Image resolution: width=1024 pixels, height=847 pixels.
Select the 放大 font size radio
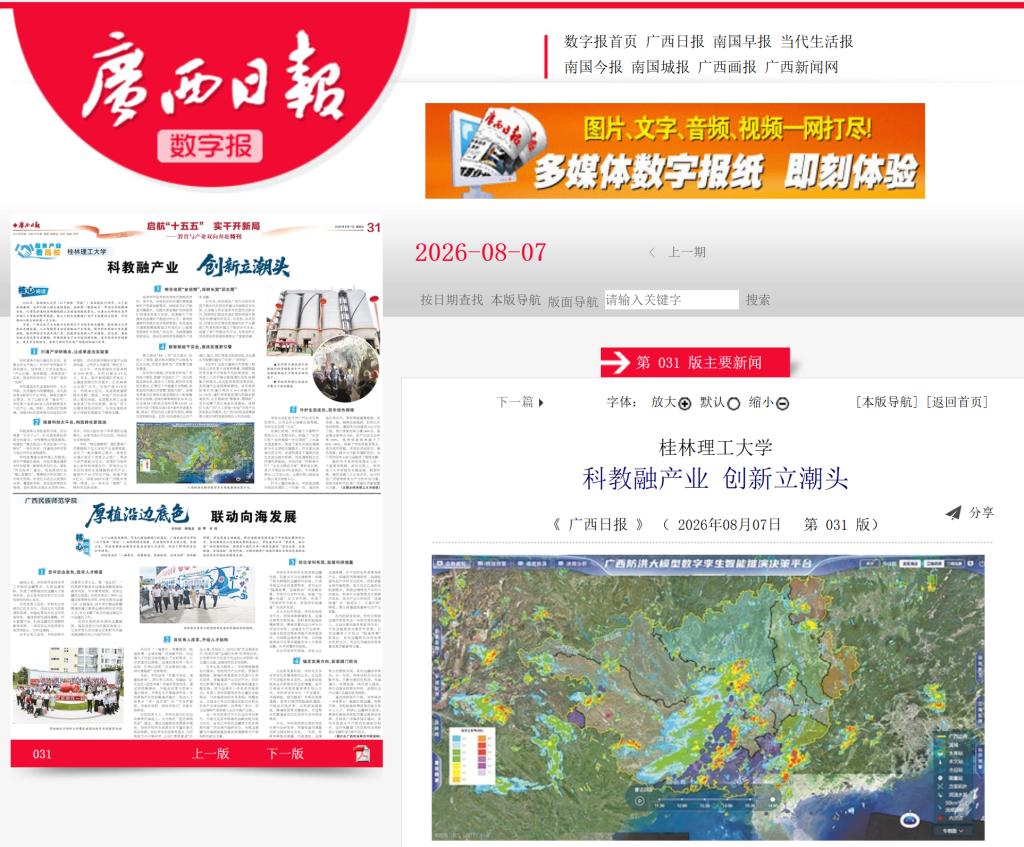(684, 404)
